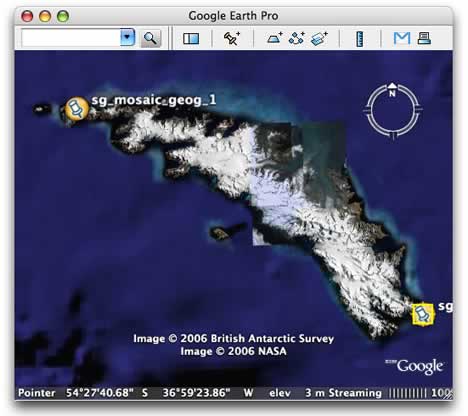
Task: Toggle the sidebar panel icon
Action: tap(191, 39)
